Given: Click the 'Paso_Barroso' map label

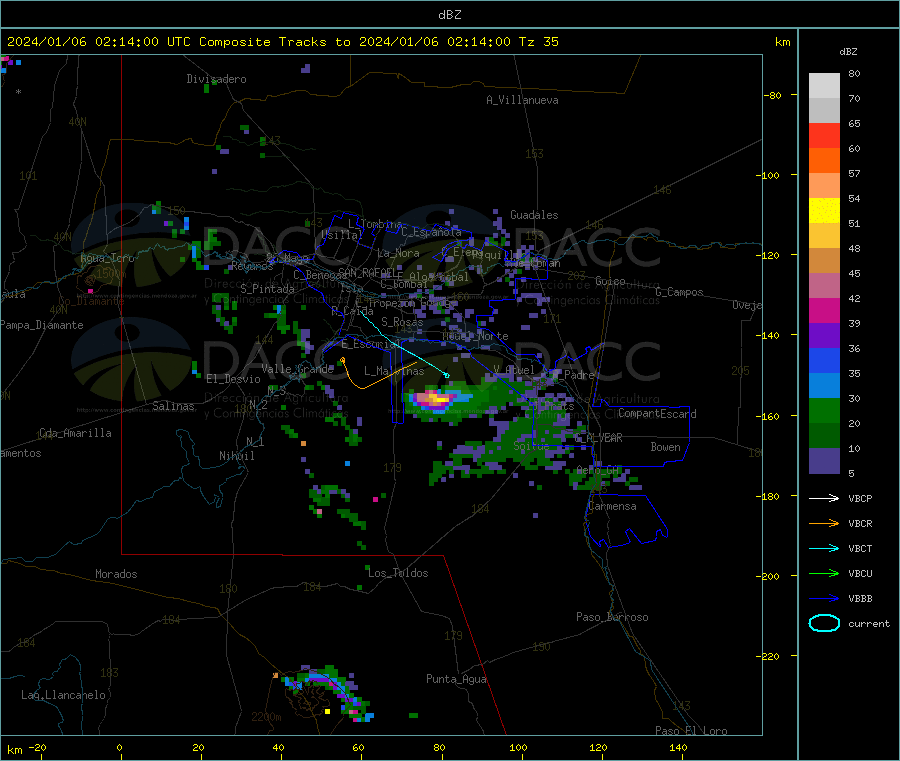Looking at the screenshot, I should [x=612, y=618].
